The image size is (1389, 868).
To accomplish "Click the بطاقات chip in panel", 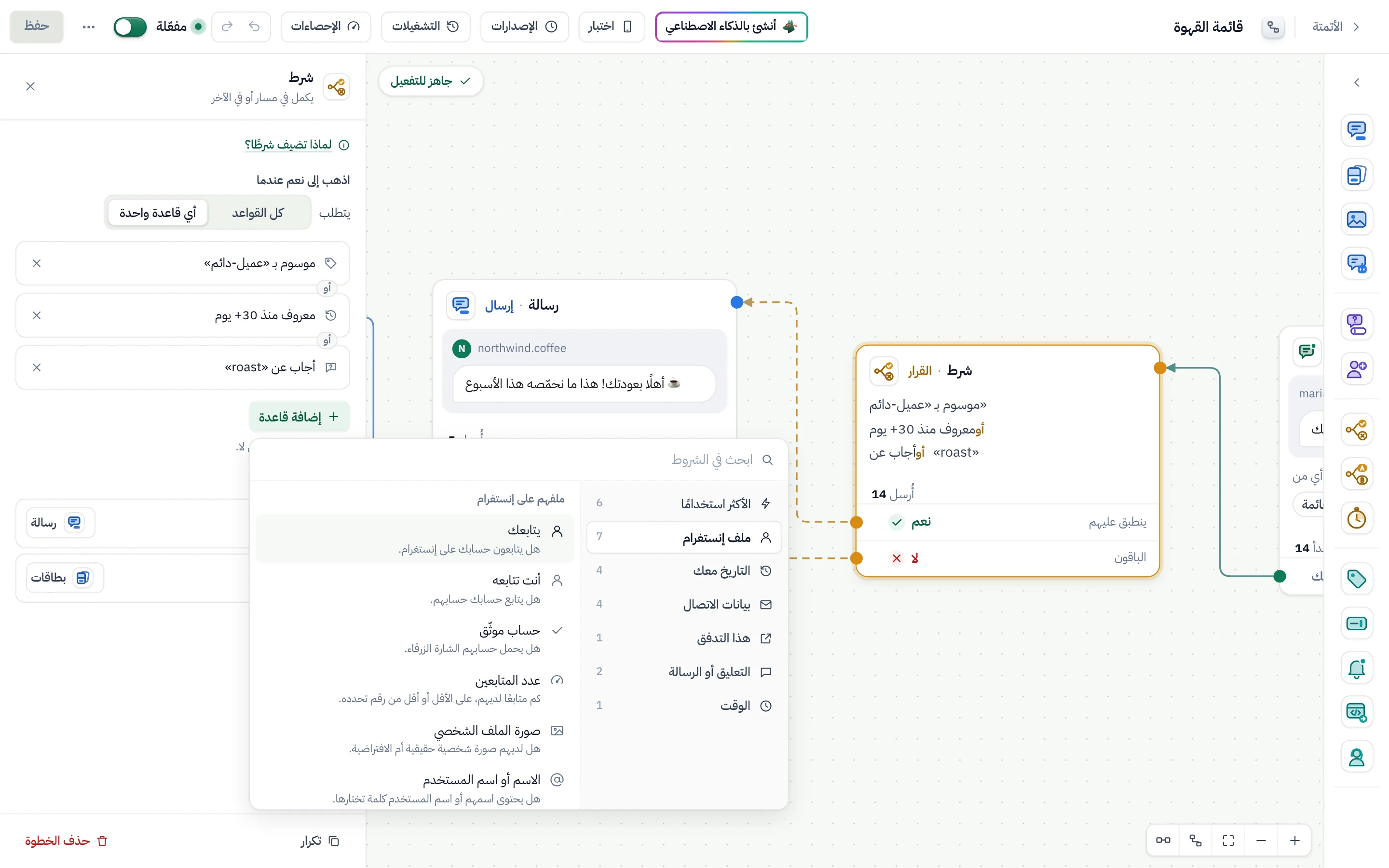I will coord(64,578).
